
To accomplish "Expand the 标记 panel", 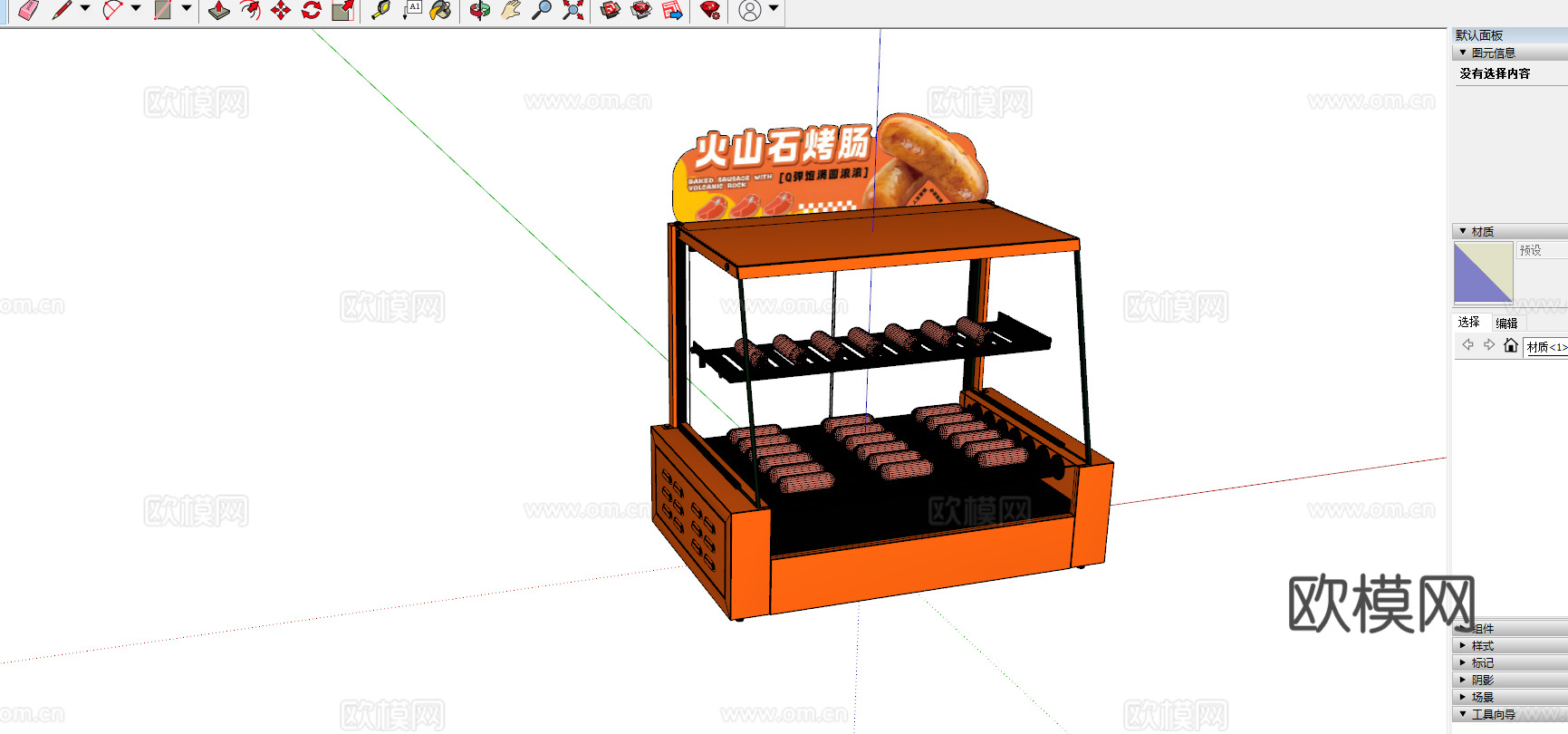I will pos(1510,662).
